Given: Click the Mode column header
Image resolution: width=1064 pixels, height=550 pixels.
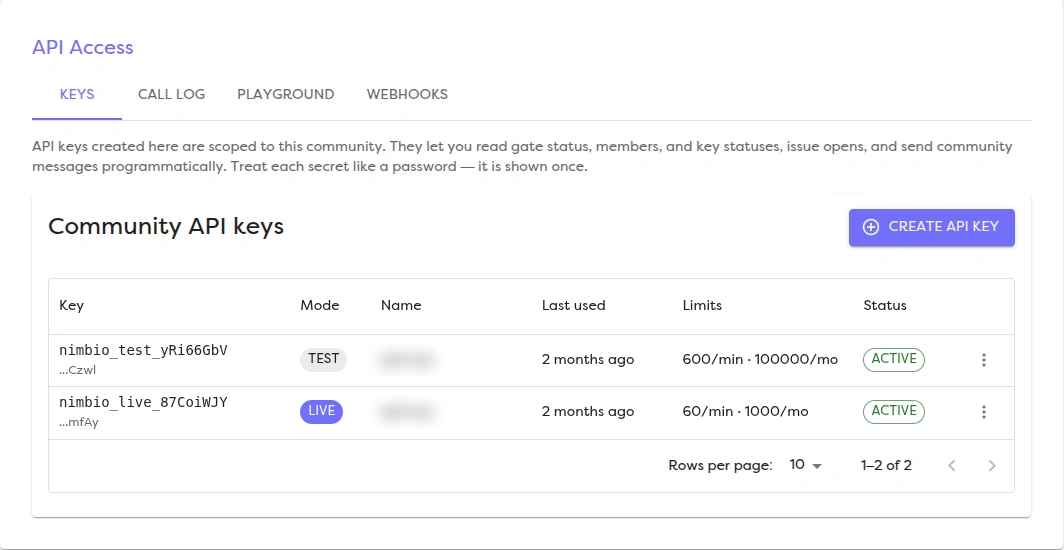Looking at the screenshot, I should click(320, 306).
